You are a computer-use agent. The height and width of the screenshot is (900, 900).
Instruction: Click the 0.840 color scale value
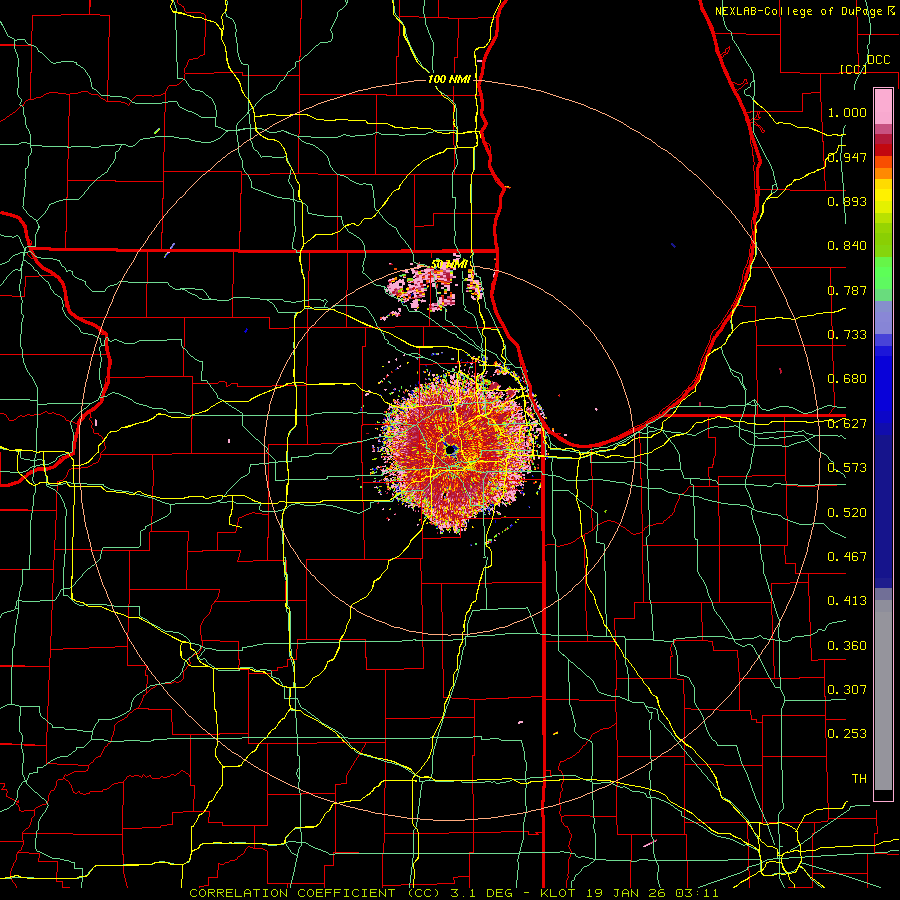click(847, 246)
